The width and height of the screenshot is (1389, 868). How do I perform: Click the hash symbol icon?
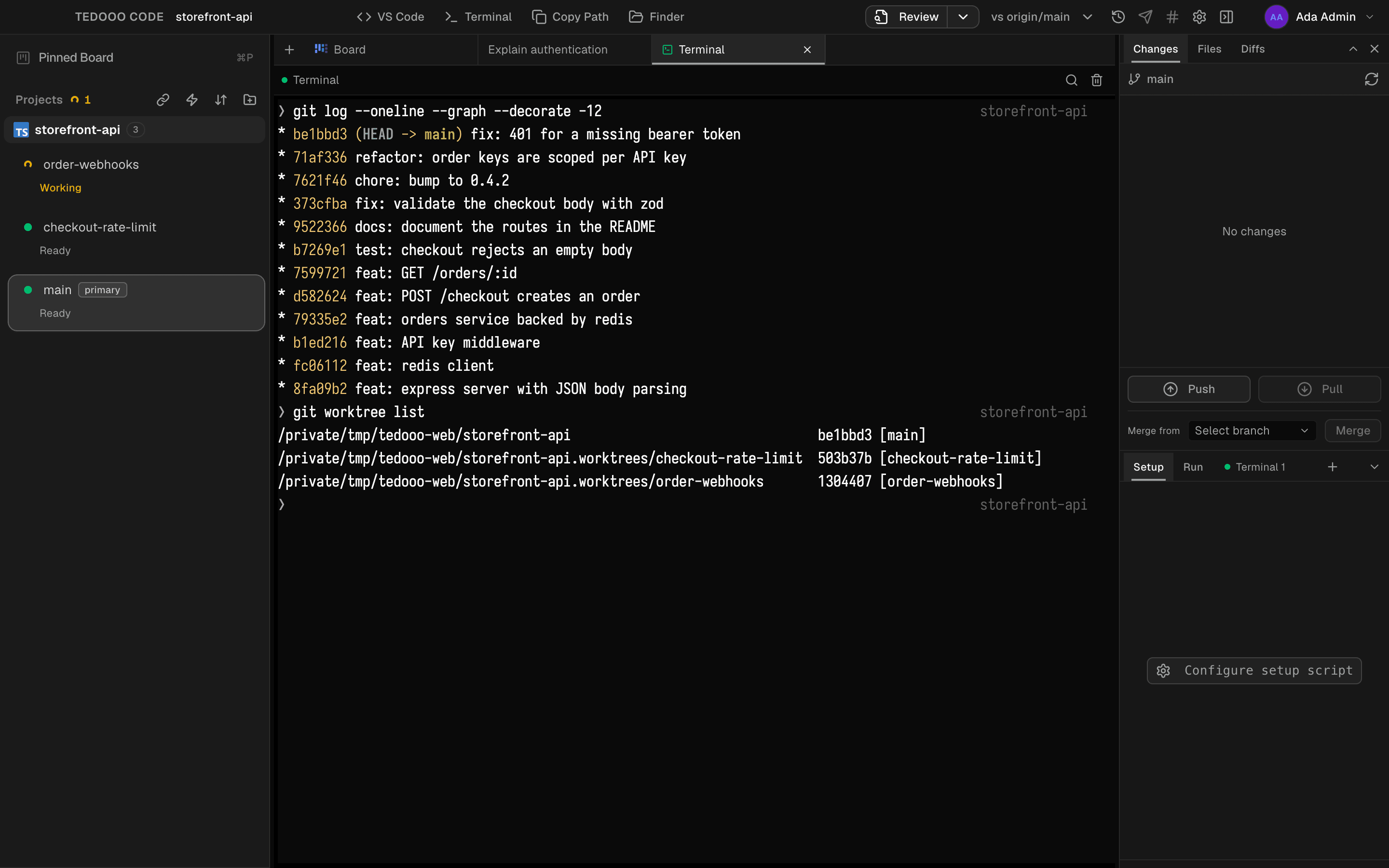(1172, 17)
